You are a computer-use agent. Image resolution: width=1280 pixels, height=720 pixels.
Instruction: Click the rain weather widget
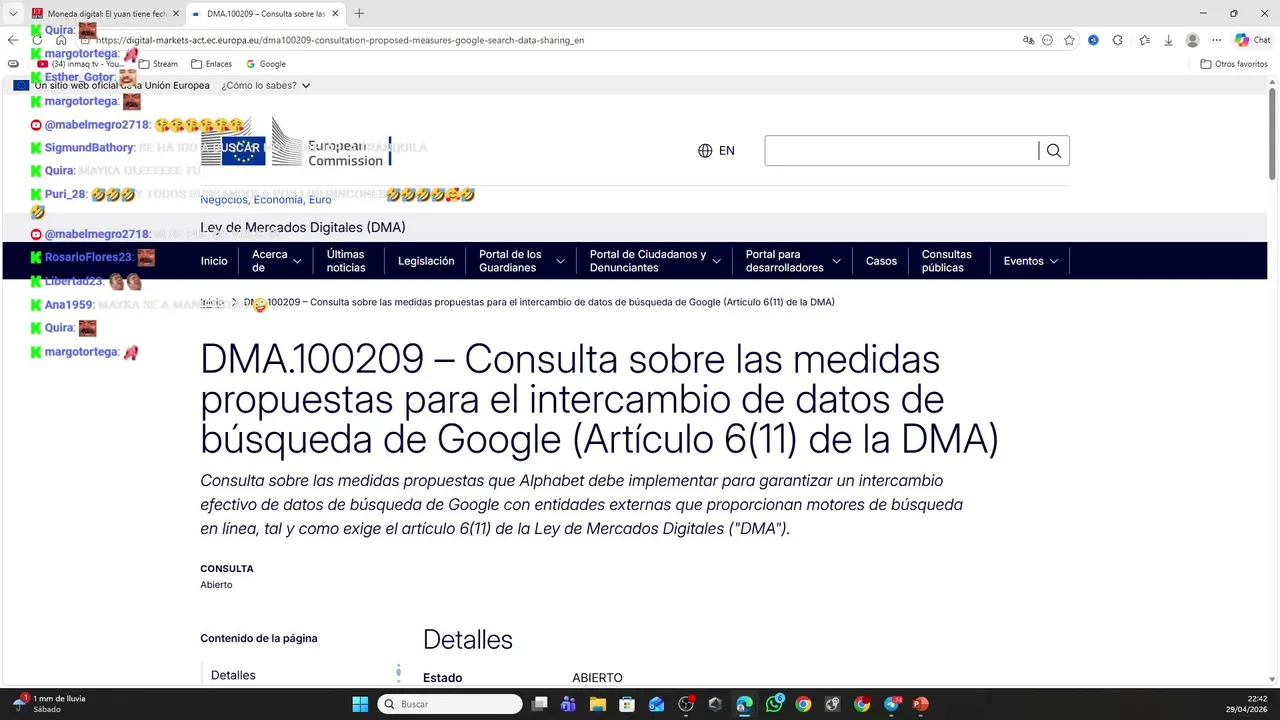(48, 704)
